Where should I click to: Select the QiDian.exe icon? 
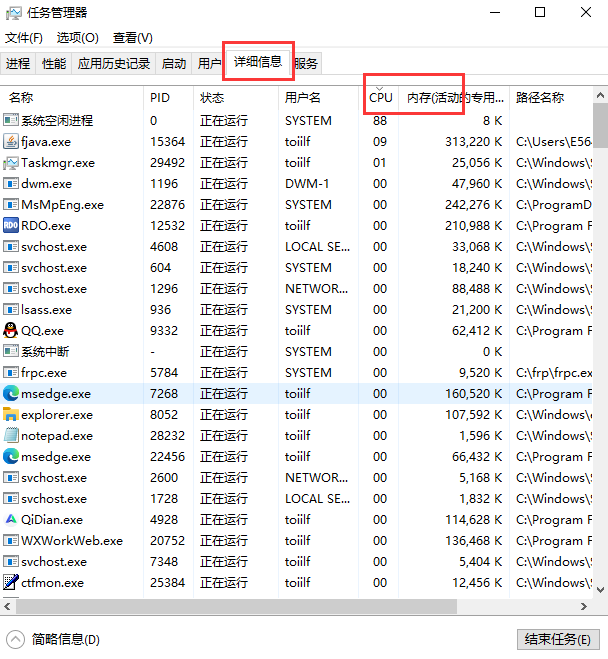[x=11, y=519]
